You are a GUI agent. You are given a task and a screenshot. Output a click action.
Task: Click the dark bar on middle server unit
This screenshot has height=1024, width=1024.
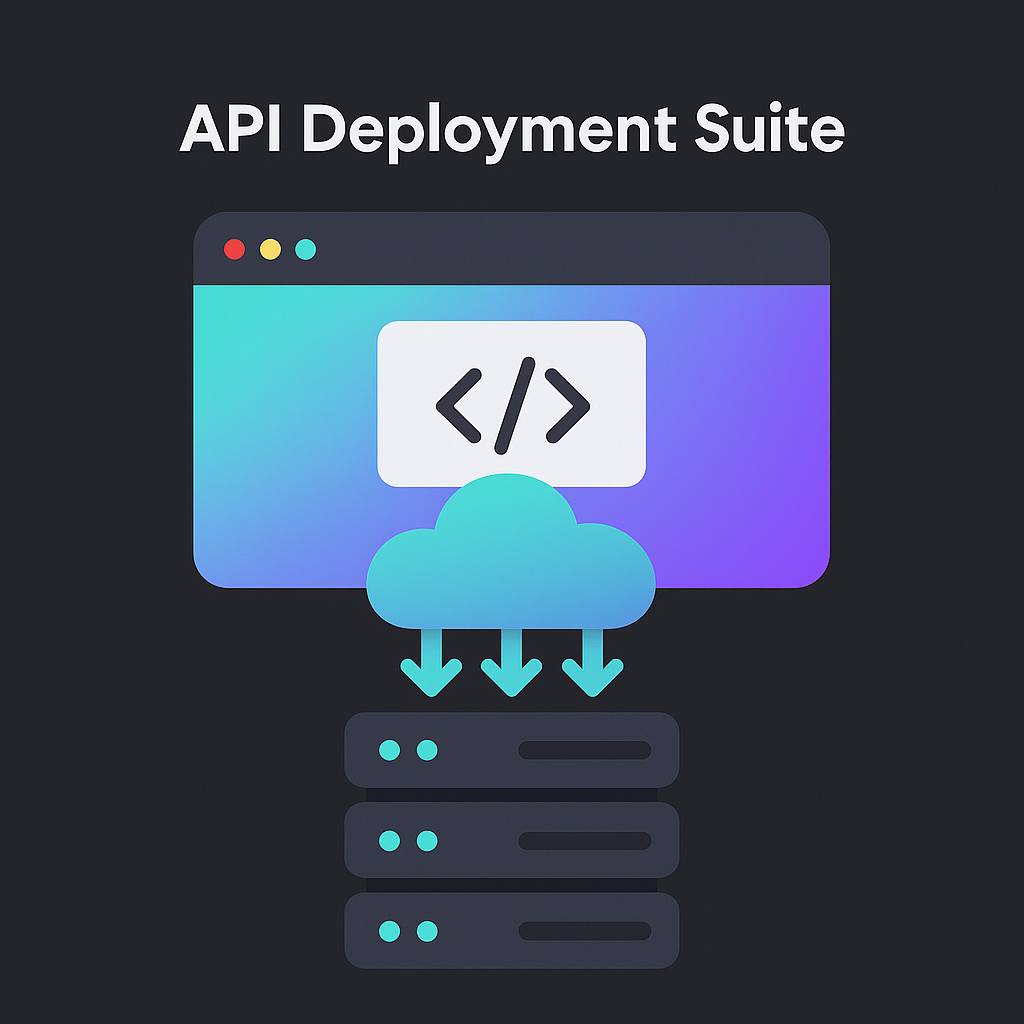tap(584, 841)
